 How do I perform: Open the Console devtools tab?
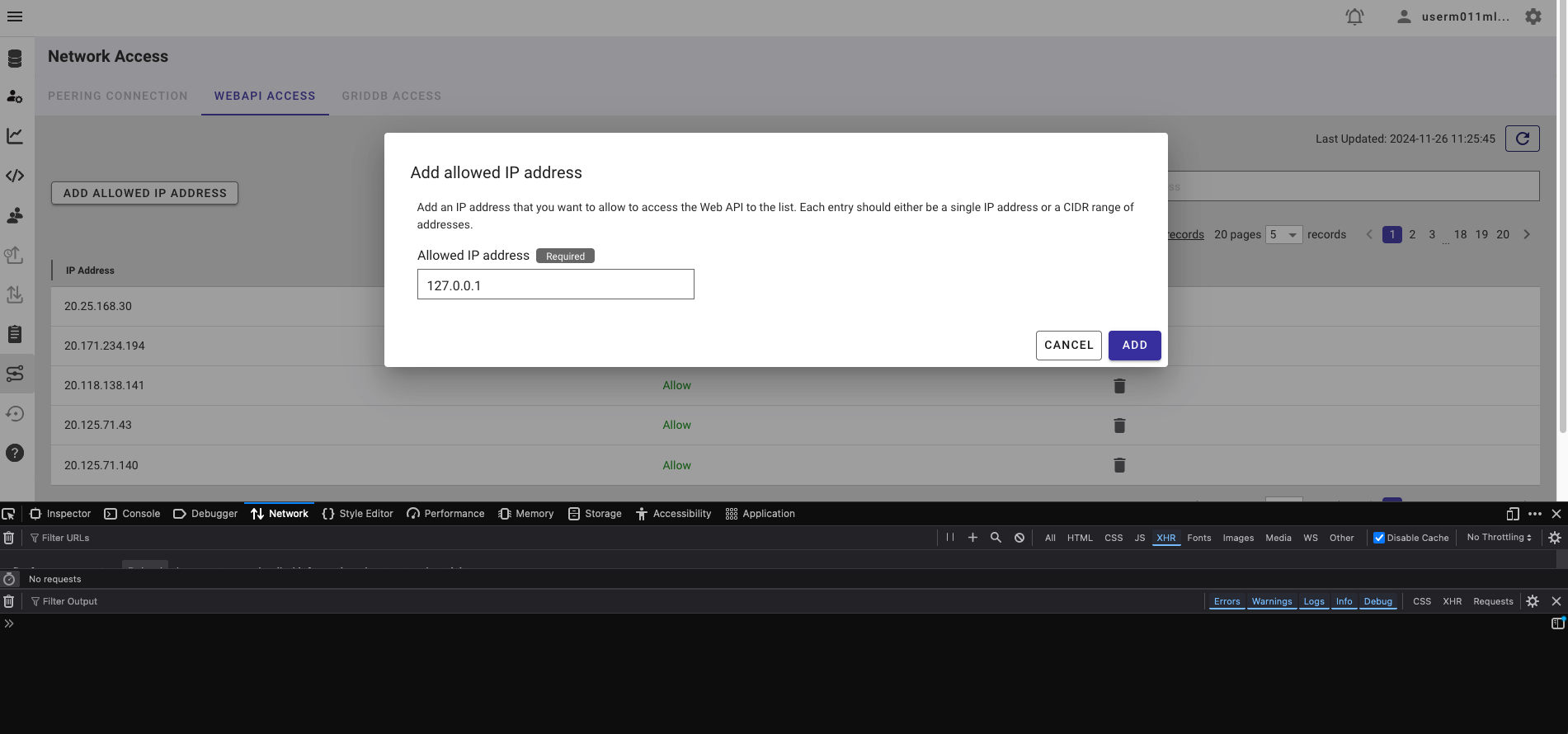133,514
